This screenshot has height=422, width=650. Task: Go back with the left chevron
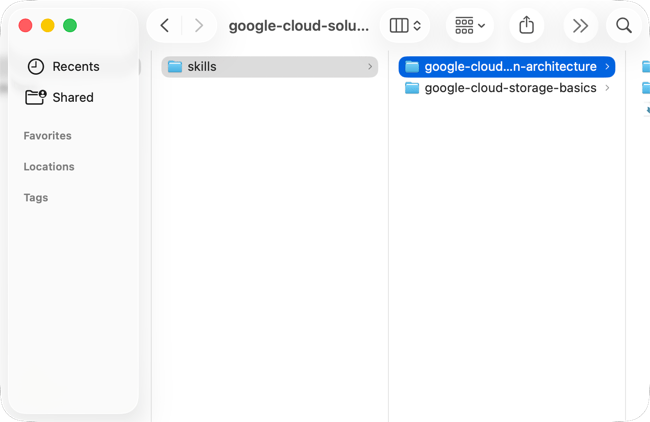click(x=165, y=26)
